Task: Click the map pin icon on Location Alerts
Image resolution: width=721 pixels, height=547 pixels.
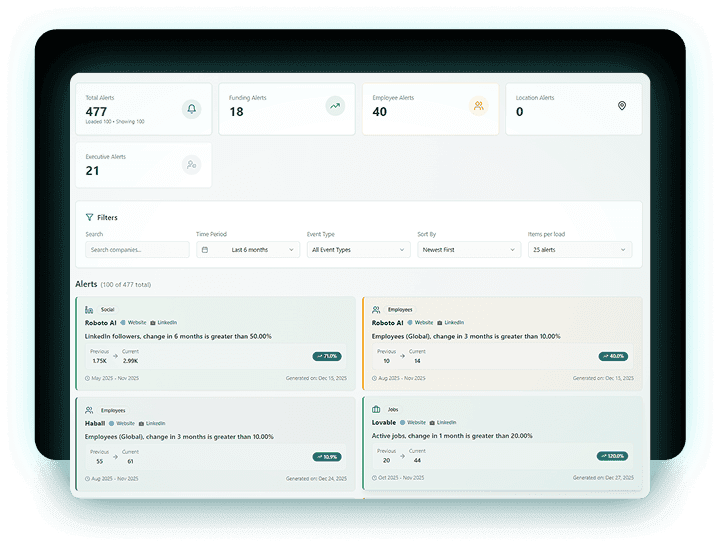Action: [x=622, y=105]
